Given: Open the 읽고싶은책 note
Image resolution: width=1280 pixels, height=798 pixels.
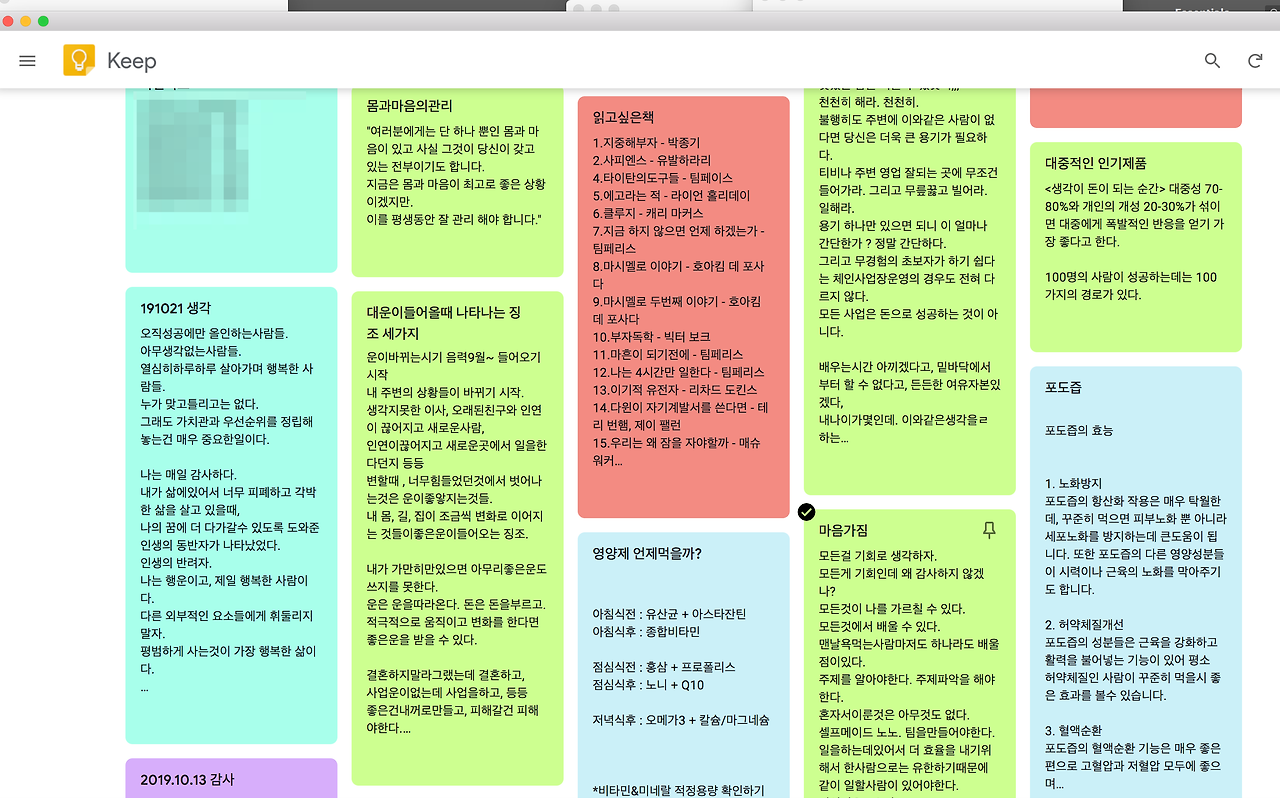Looking at the screenshot, I should (x=683, y=300).
